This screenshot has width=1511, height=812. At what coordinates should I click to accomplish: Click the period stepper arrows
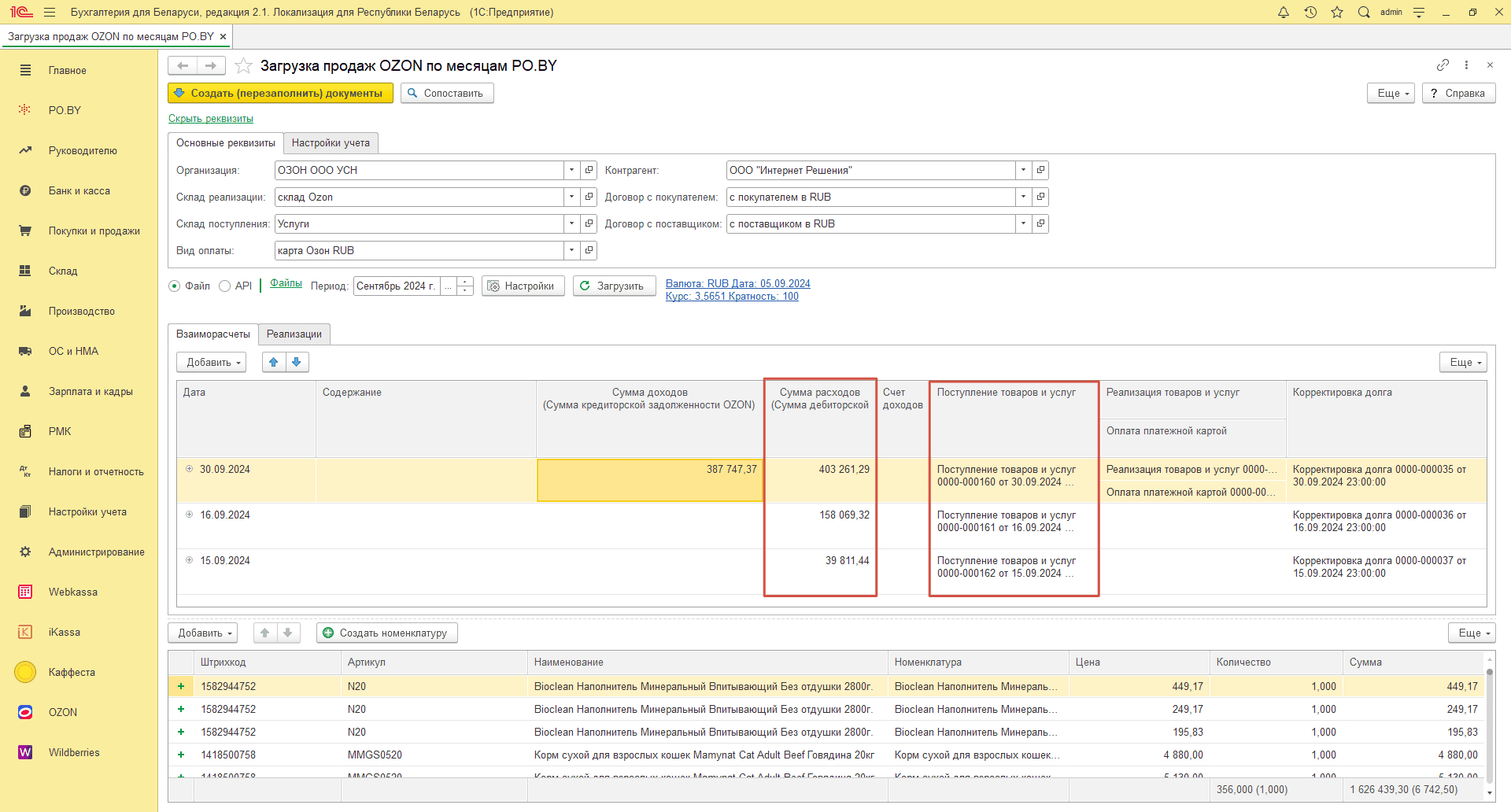pyautogui.click(x=465, y=286)
